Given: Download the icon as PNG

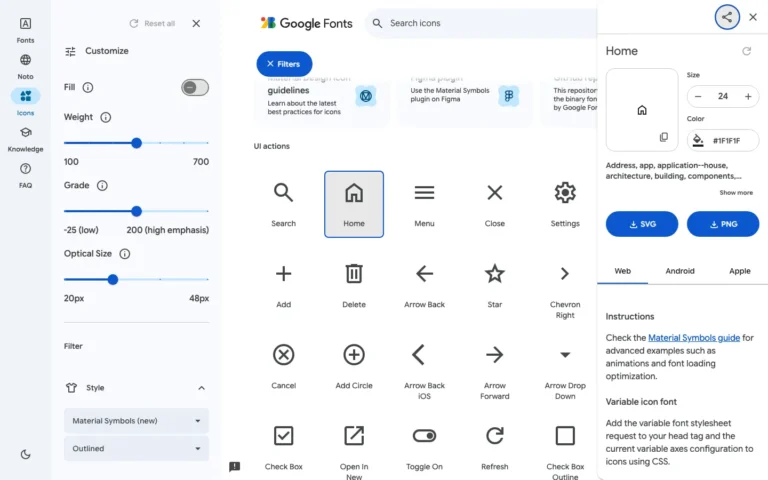Looking at the screenshot, I should (x=723, y=224).
